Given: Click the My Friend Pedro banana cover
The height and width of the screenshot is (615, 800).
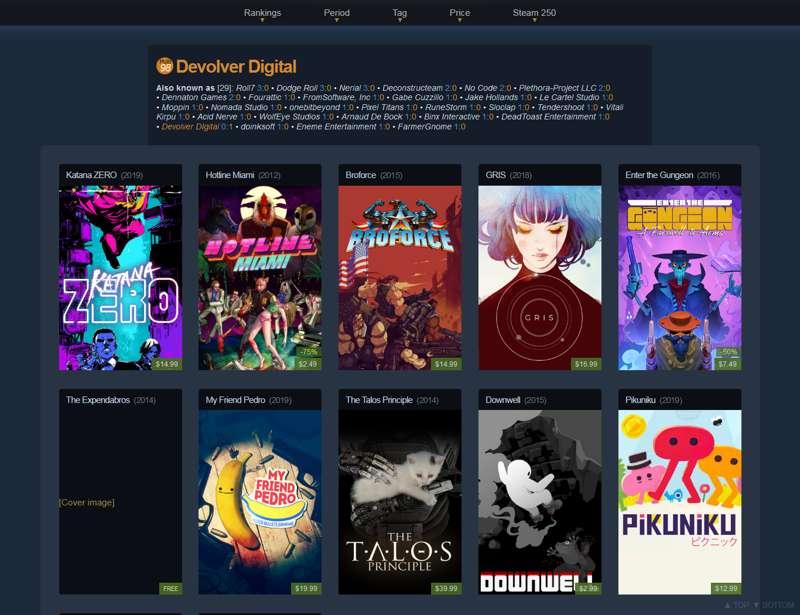Looking at the screenshot, I should (260, 502).
